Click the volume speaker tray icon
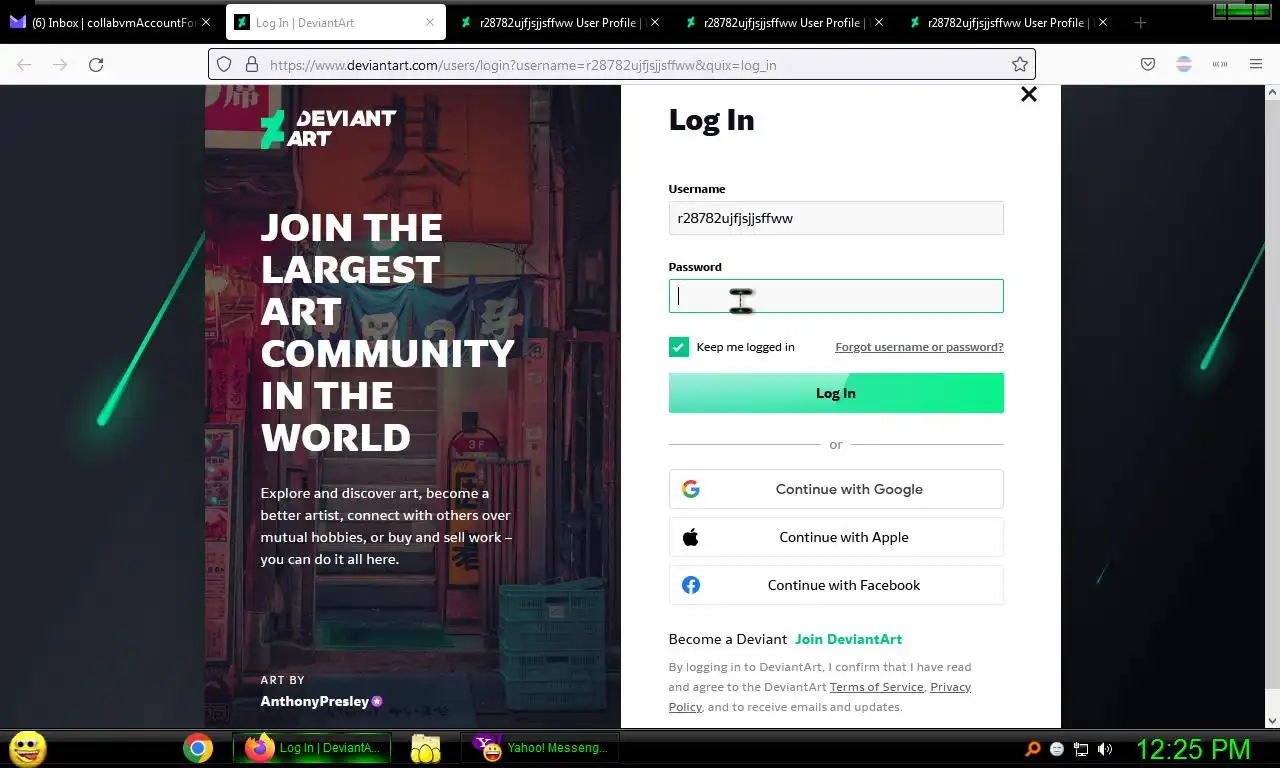Screen dimensions: 1280x768 coord(1105,749)
